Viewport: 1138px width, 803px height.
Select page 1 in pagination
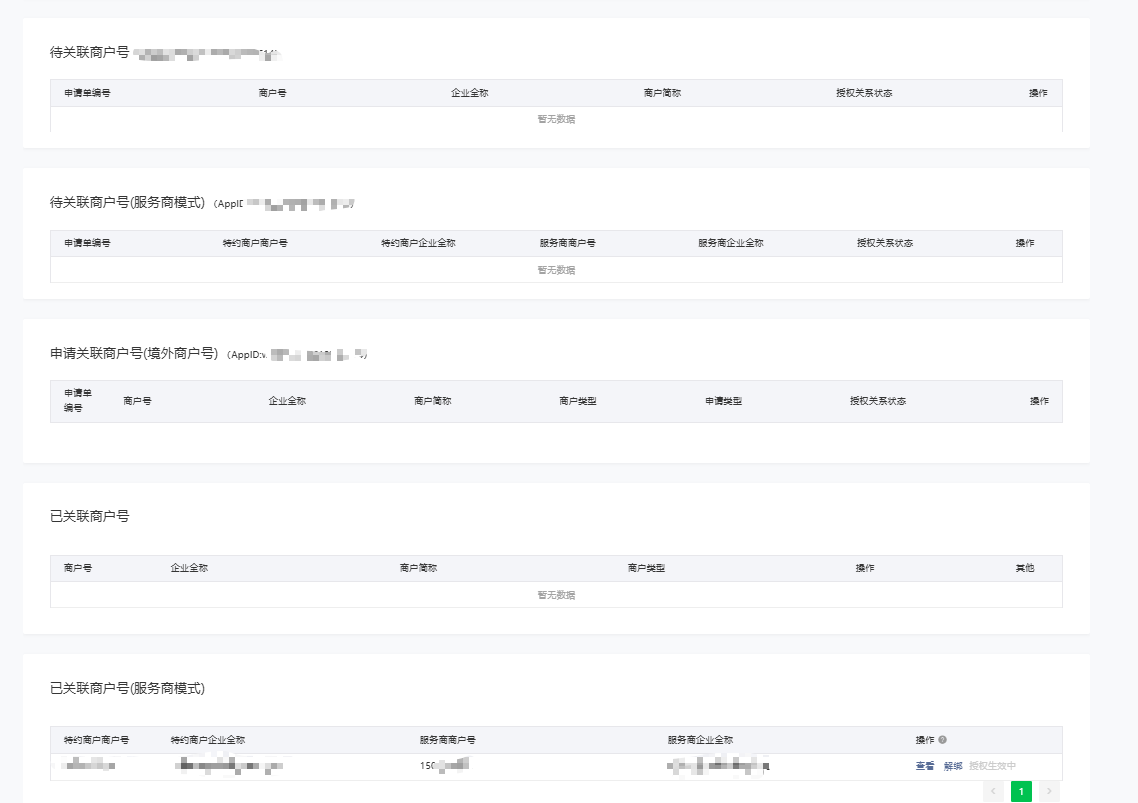[1021, 791]
